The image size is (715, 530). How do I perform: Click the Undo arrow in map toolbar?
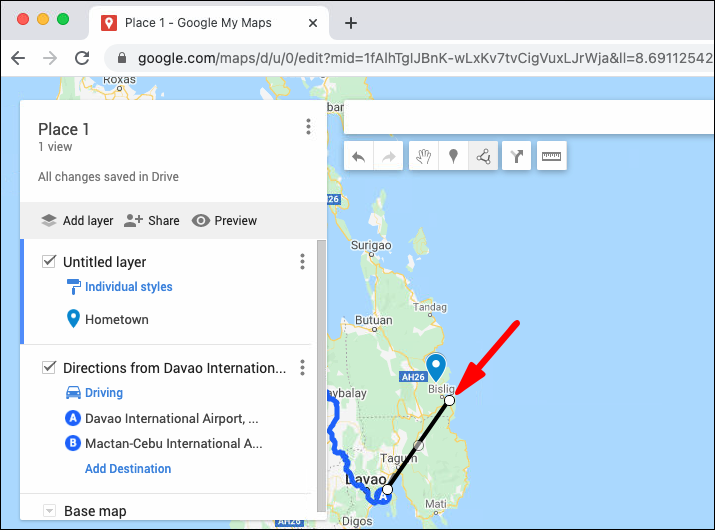359,156
